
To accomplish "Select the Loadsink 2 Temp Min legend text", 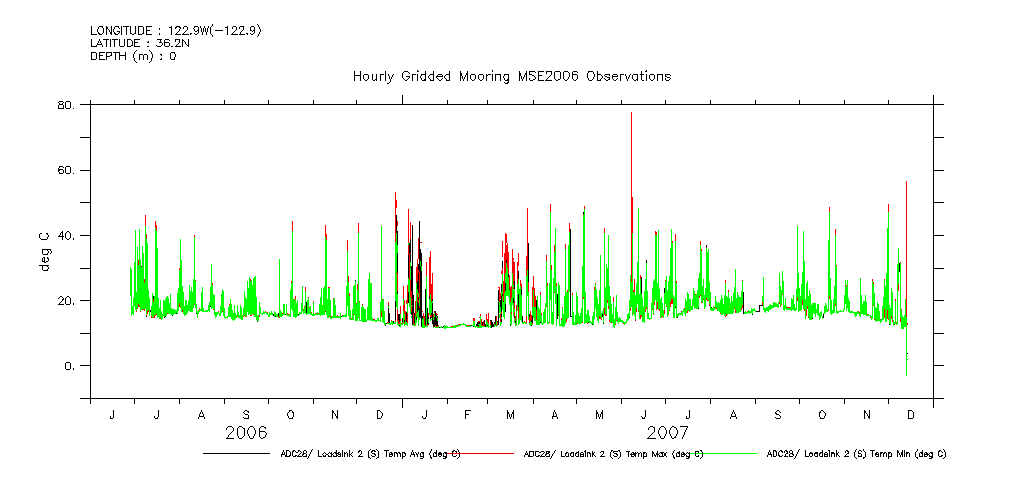I will click(x=856, y=454).
